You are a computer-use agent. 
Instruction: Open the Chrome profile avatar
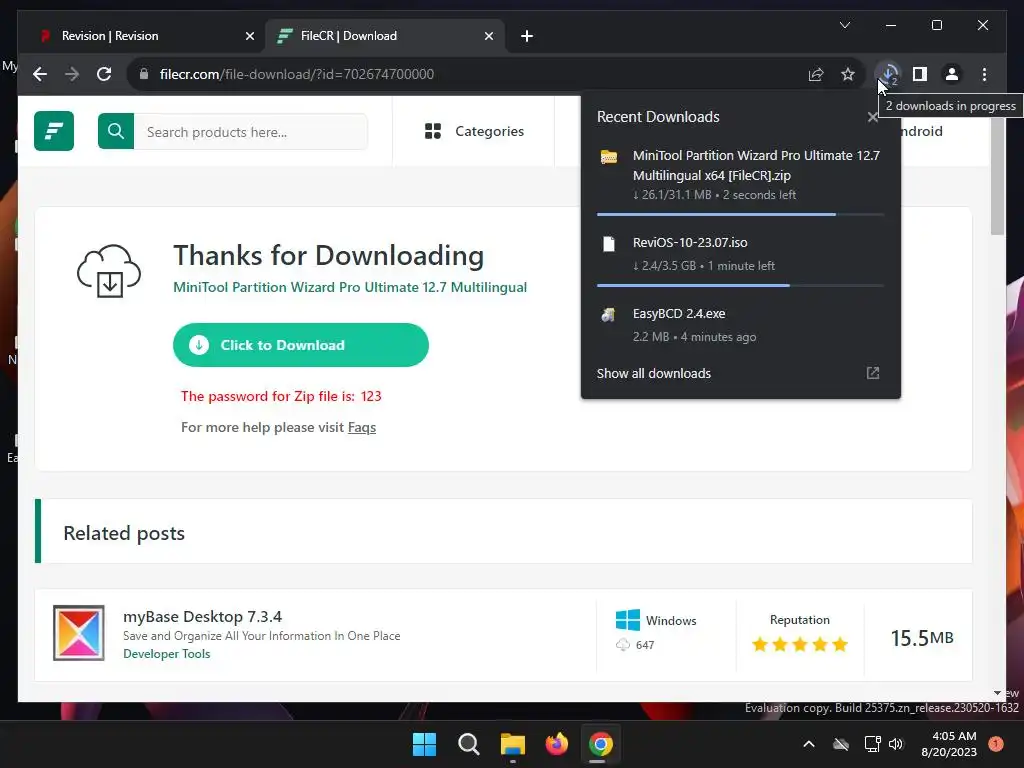(x=952, y=74)
